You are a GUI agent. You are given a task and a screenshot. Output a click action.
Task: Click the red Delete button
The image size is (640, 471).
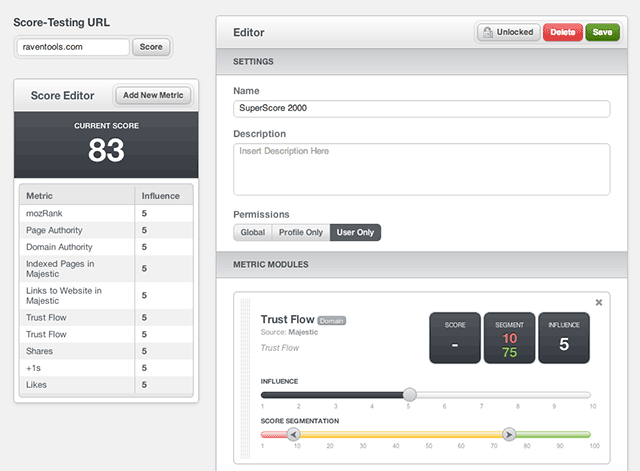pyautogui.click(x=562, y=32)
